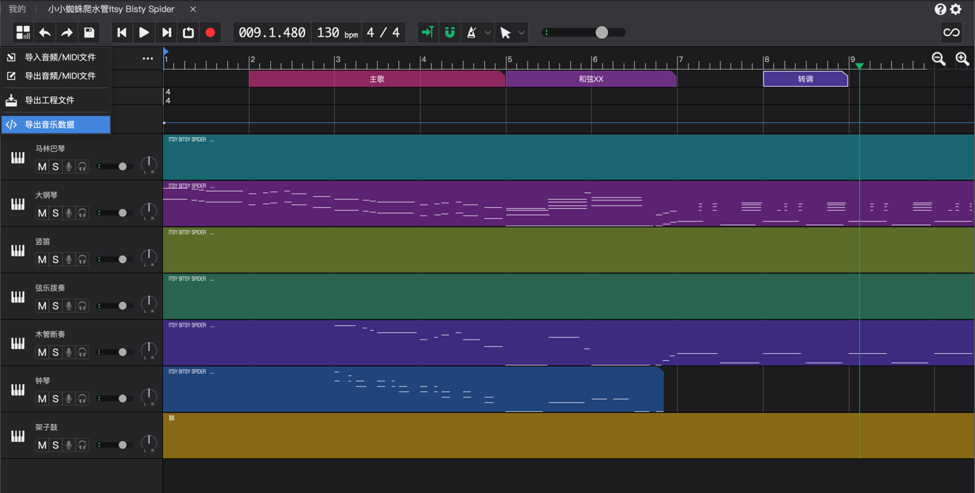
Task: Expand the pointer tool dropdown arrow
Action: [522, 33]
